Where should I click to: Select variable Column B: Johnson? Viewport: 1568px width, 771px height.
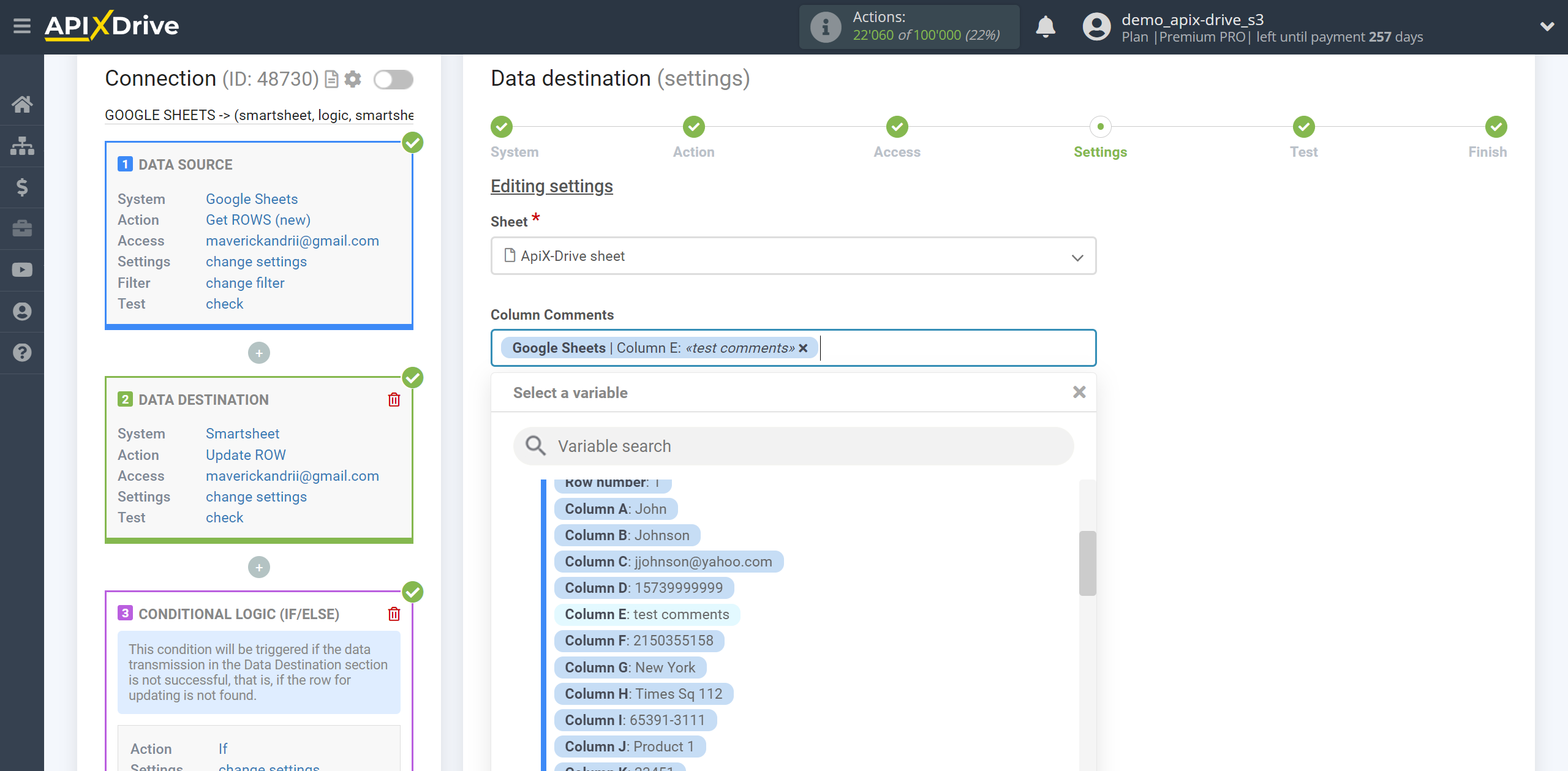(627, 535)
